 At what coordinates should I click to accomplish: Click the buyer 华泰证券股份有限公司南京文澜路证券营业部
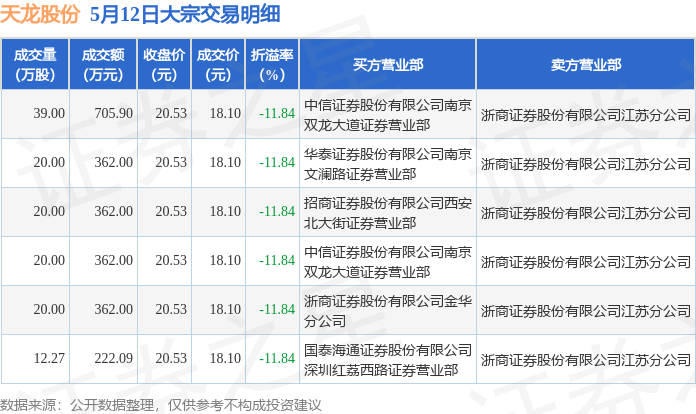pos(388,164)
